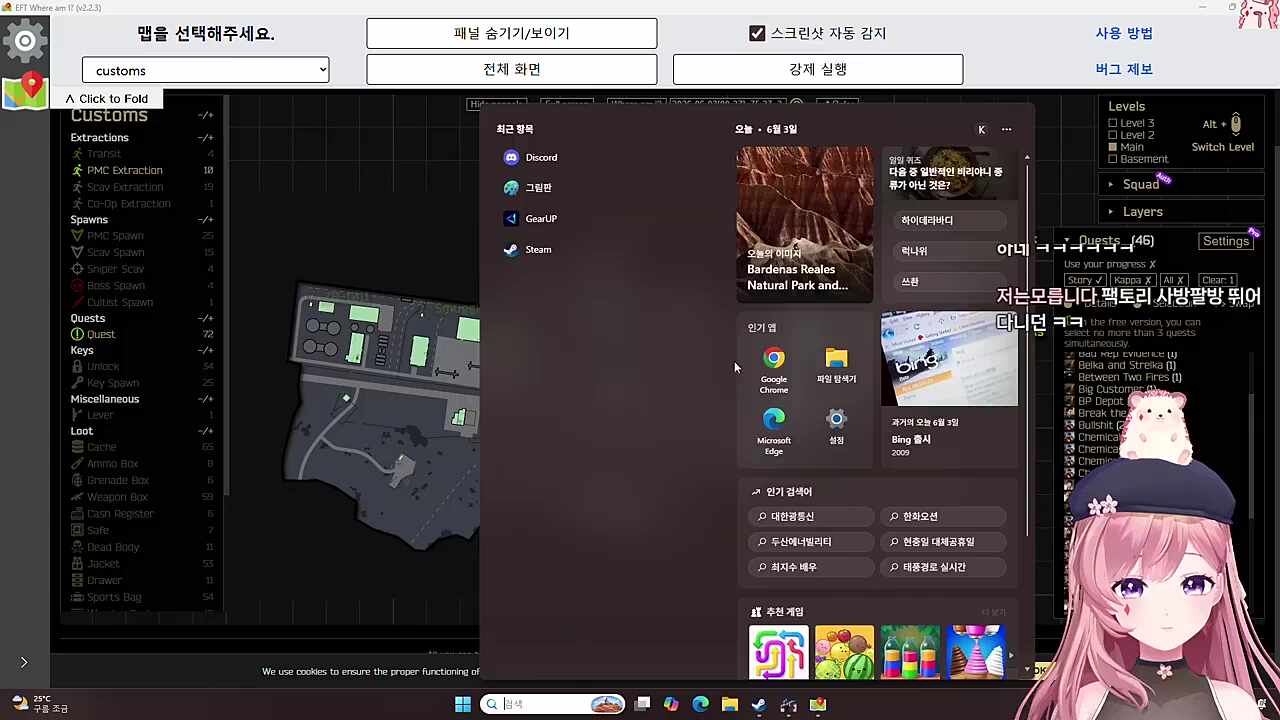This screenshot has height=720, width=1280.
Task: Expand the left arrow at bottom-left edge
Action: pyautogui.click(x=24, y=662)
